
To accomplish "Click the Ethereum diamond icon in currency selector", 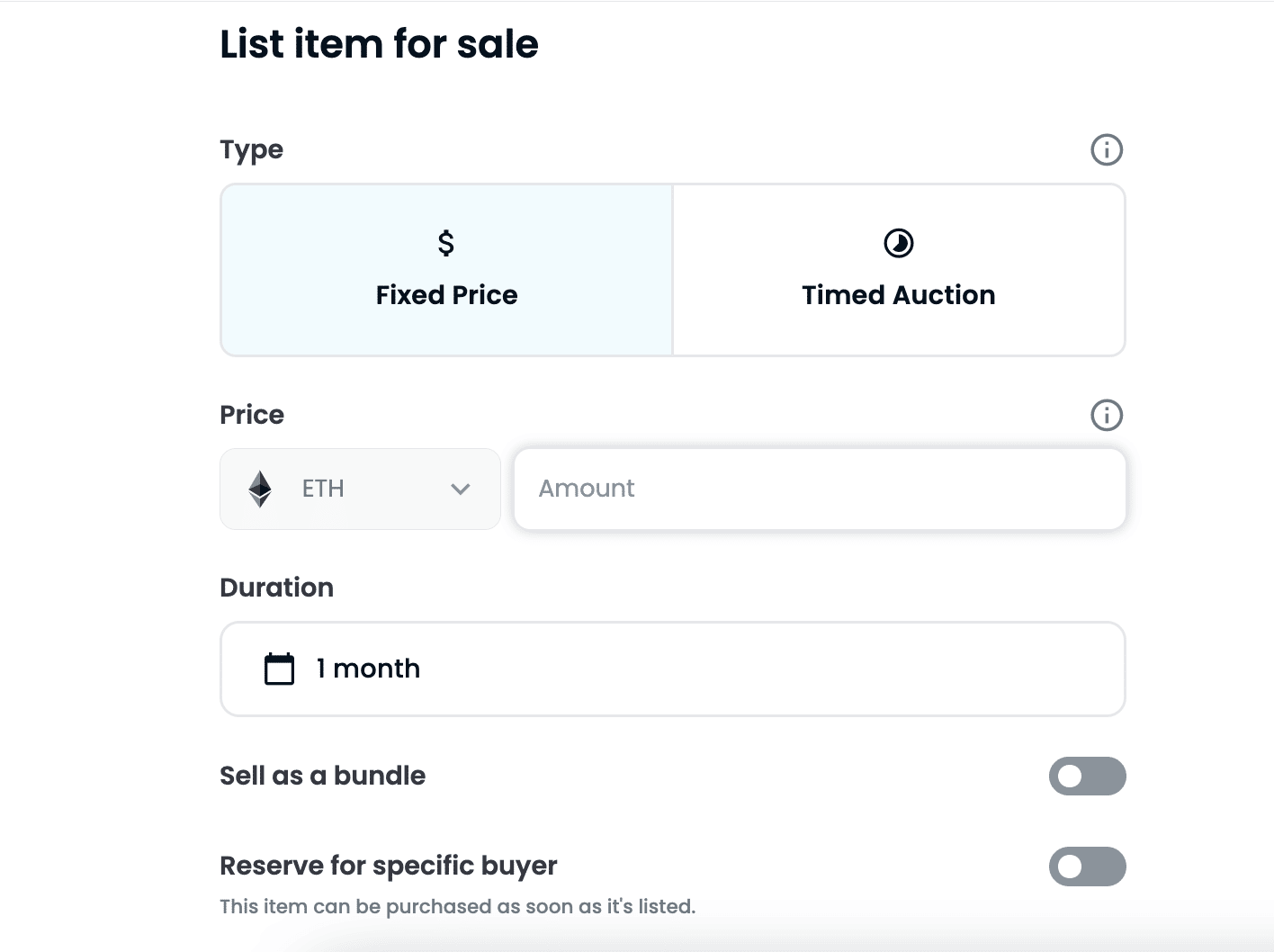I will coord(260,489).
